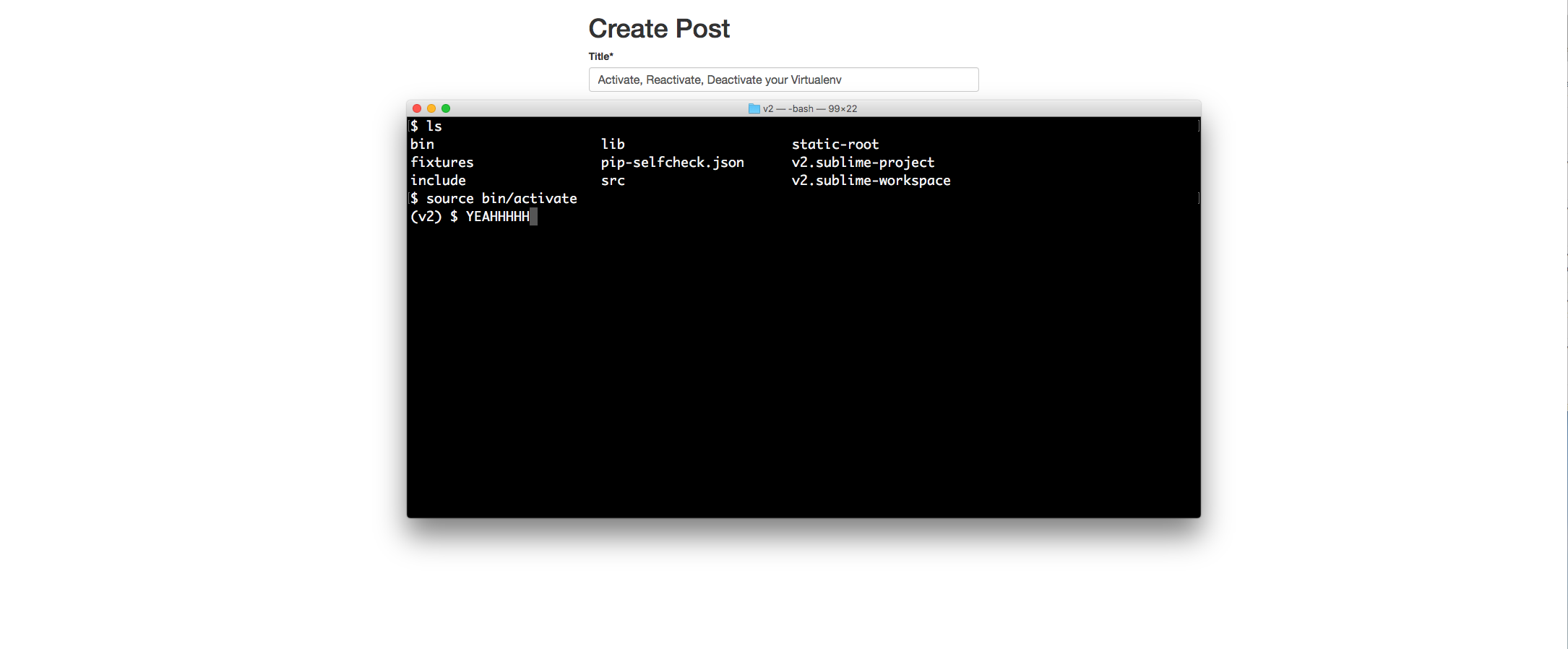Click 'pip-selfcheck.json' in the ls output
This screenshot has height=649, width=1568.
click(672, 163)
